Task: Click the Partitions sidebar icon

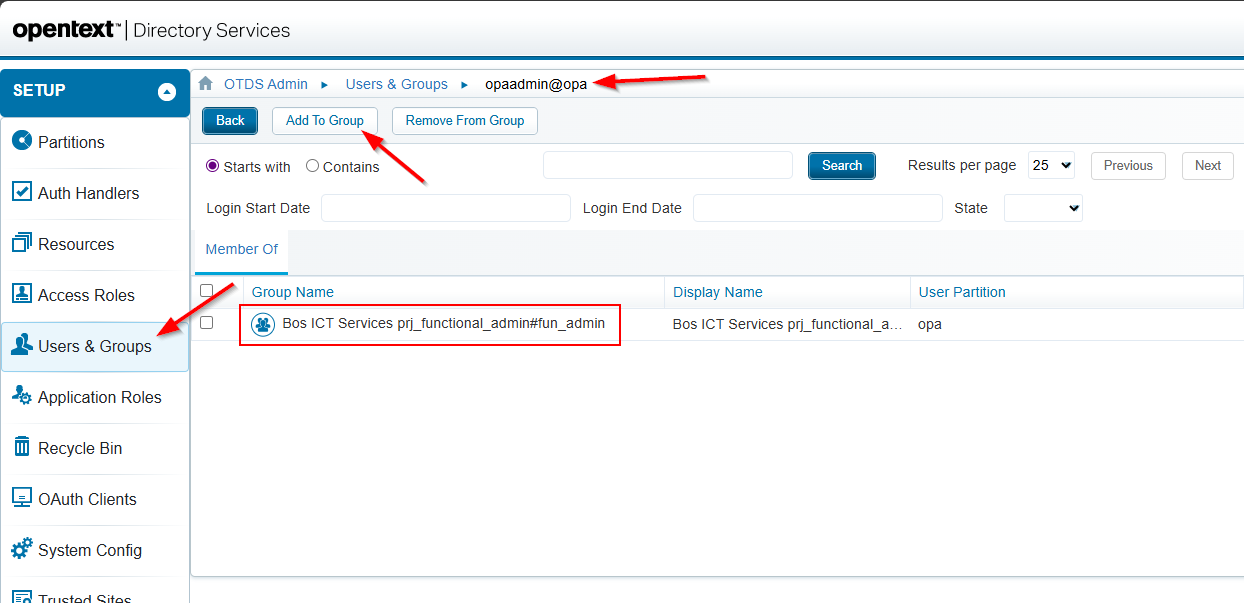Action: coord(21,141)
